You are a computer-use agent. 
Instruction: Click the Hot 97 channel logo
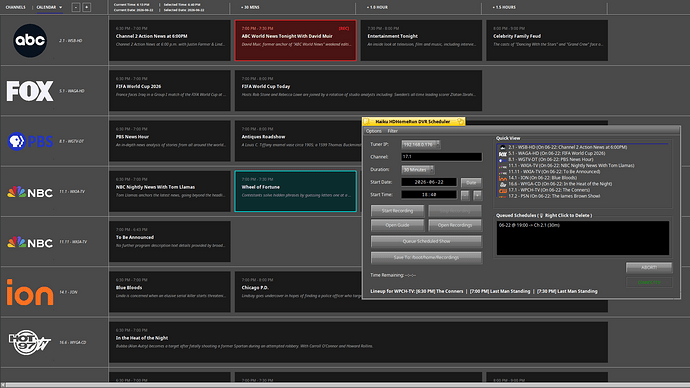[x=30, y=342]
